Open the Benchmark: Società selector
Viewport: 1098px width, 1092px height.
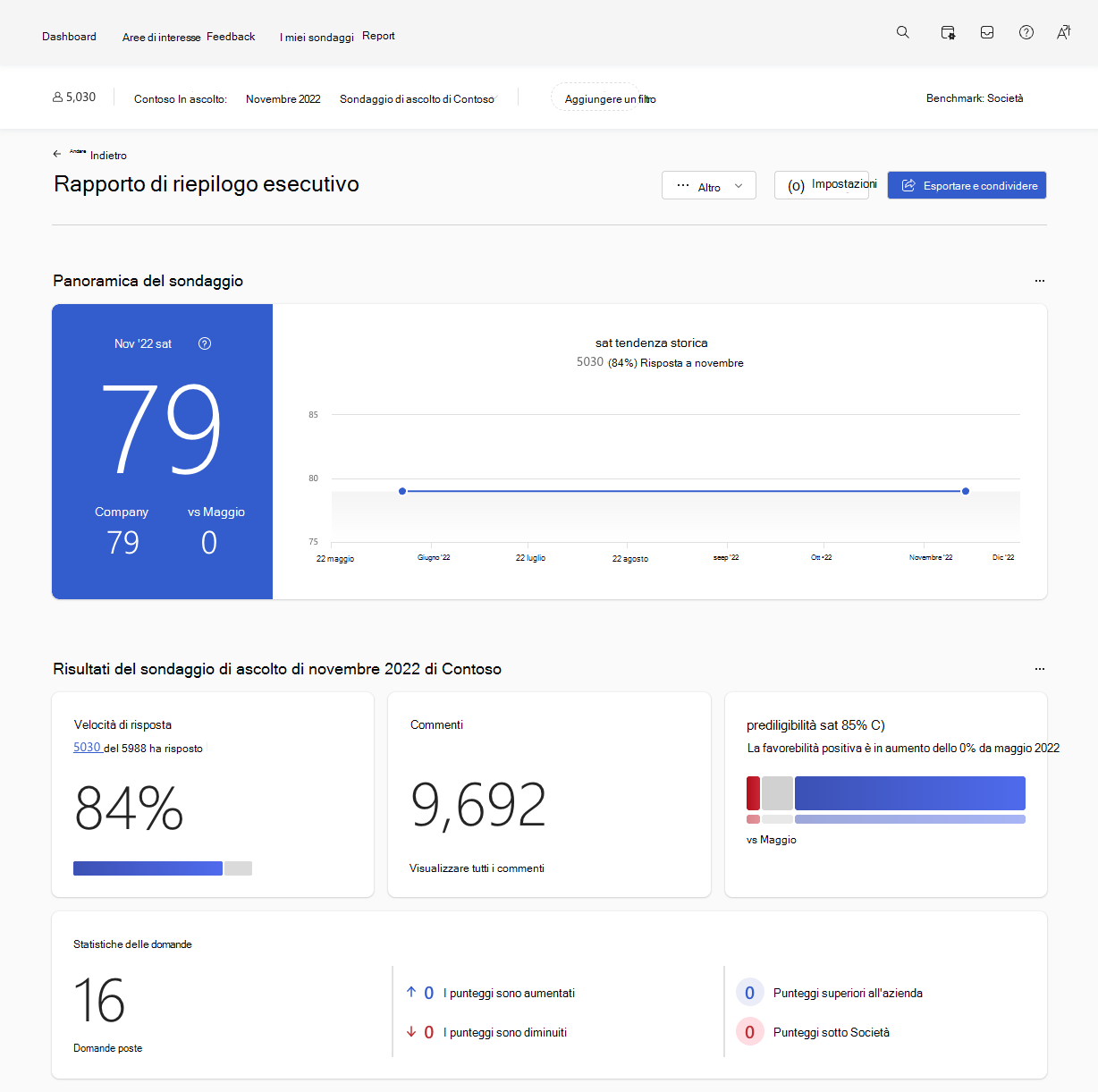click(975, 98)
